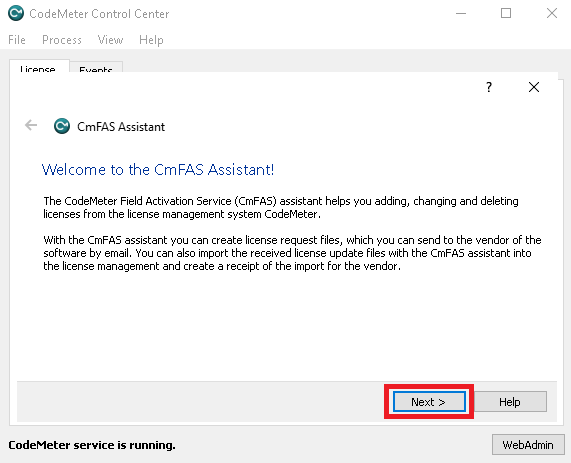
Task: Click the CodeMeter title bar icon
Action: (16, 13)
